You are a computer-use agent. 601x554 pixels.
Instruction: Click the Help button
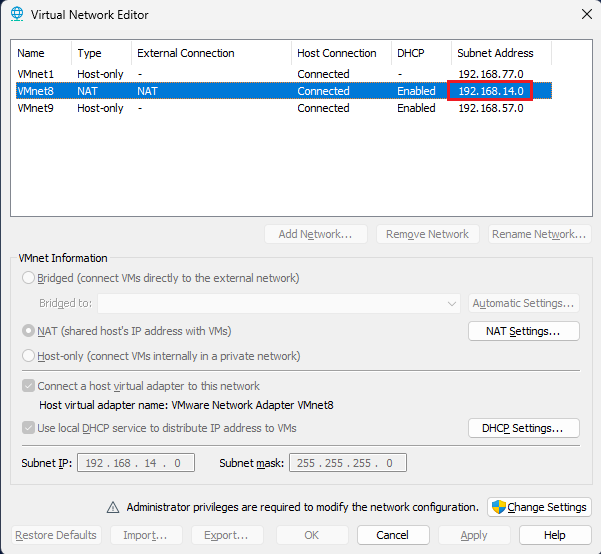(554, 535)
